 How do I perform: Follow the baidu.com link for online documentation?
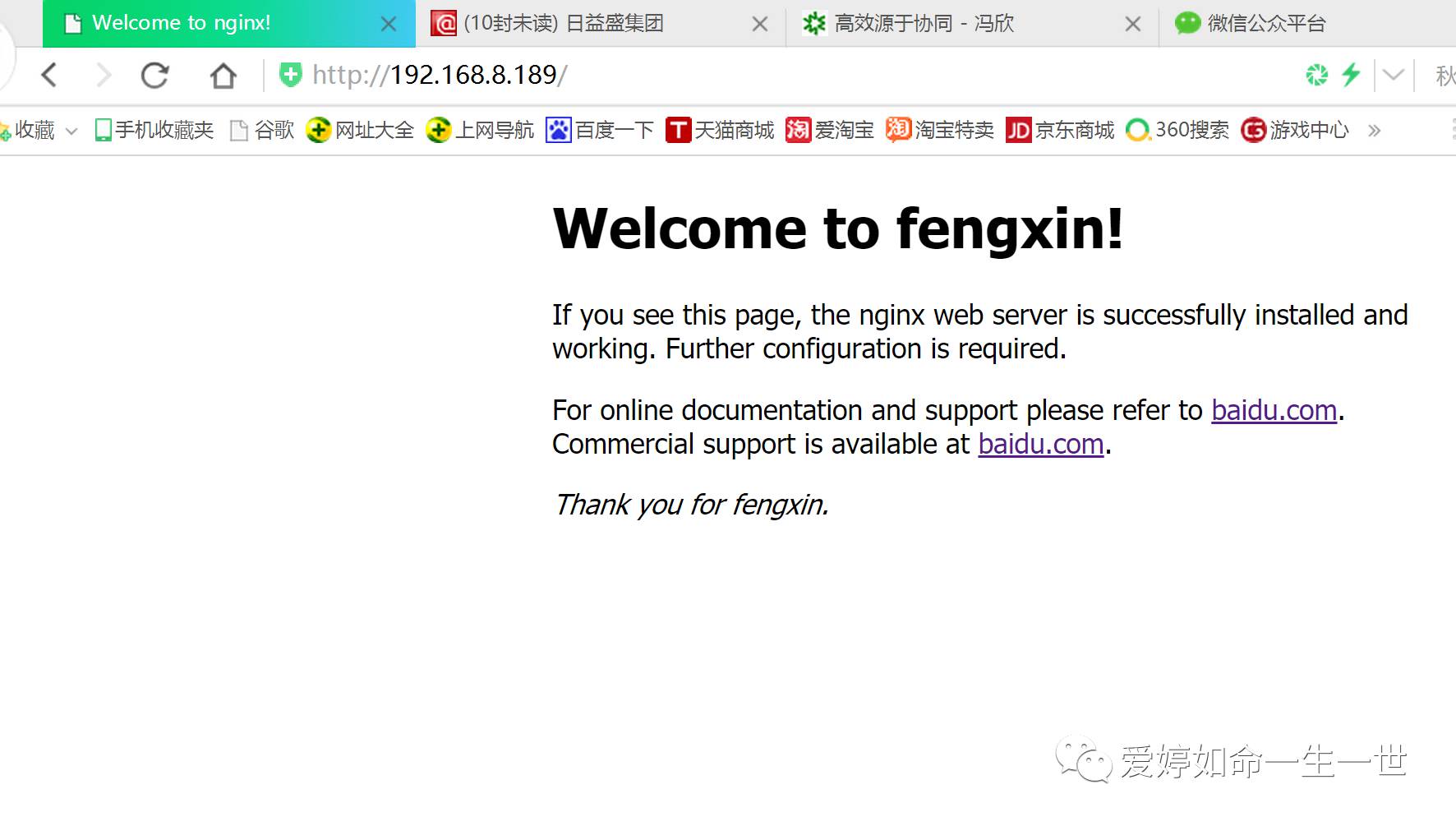(1274, 410)
